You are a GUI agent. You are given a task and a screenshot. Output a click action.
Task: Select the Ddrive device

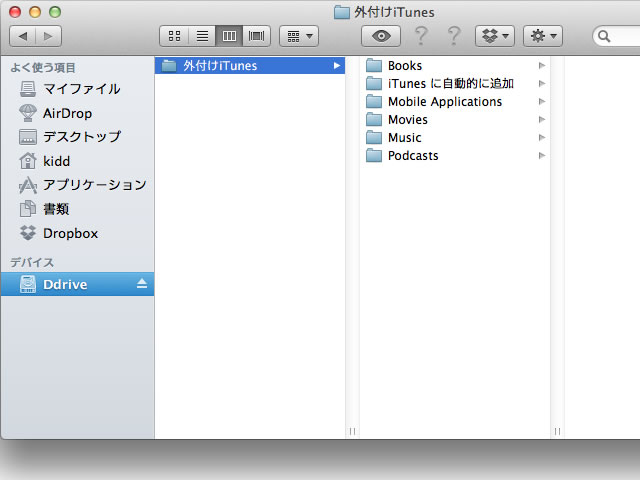click(78, 284)
